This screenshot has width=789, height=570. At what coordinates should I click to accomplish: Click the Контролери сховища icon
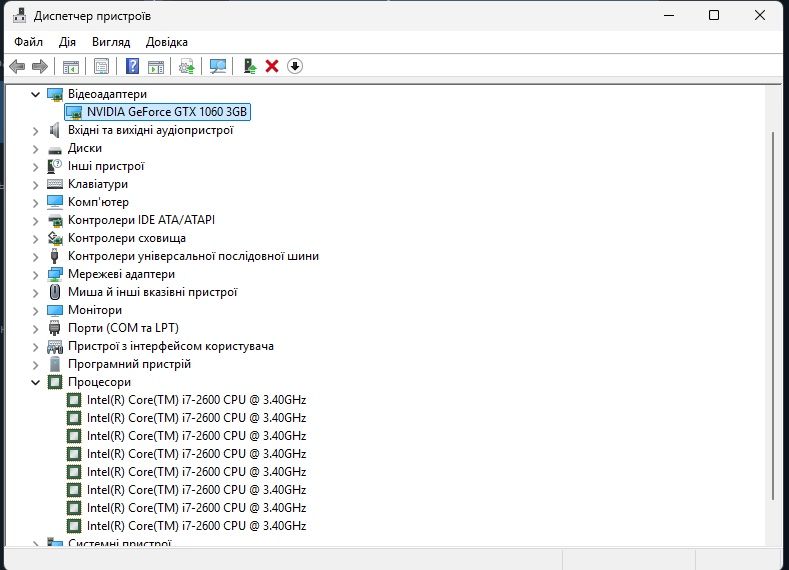coord(55,238)
